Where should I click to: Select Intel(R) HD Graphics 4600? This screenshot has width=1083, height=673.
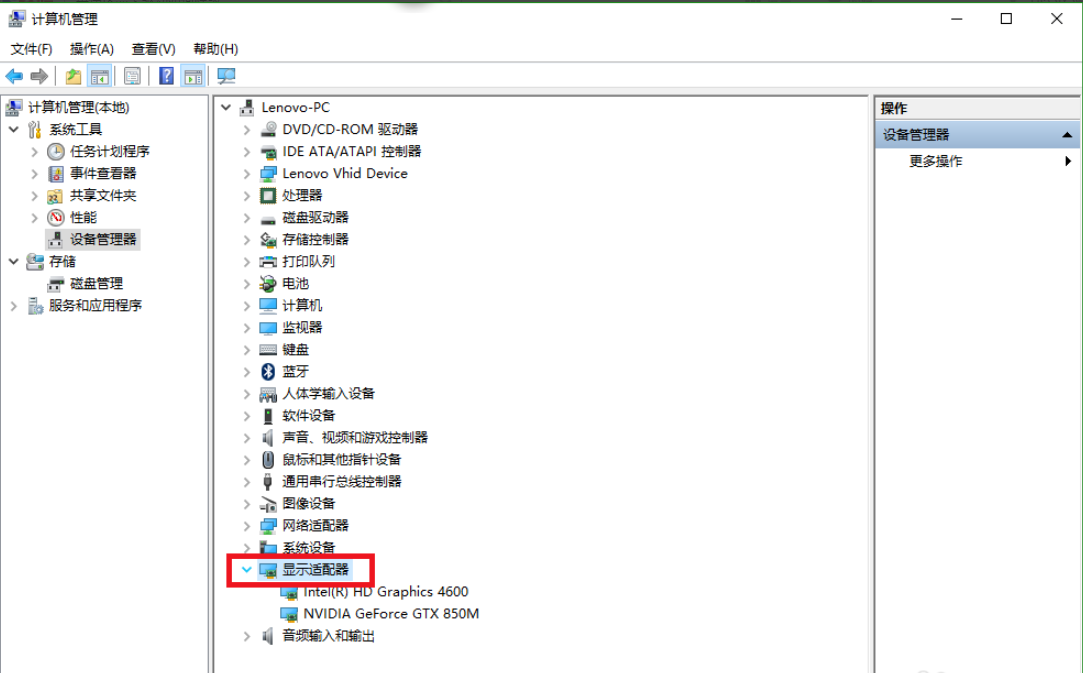(x=385, y=591)
